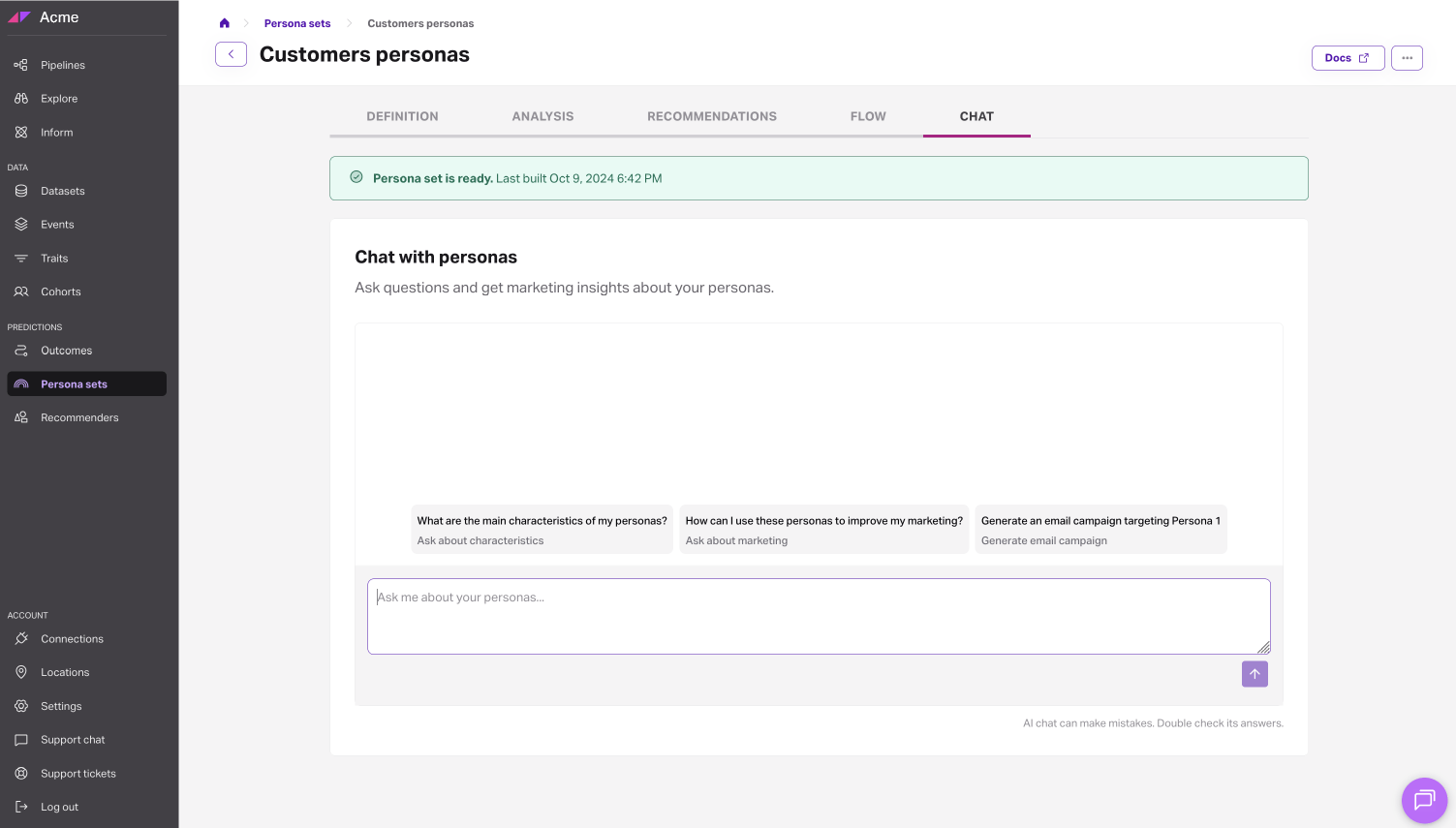Open the Docs external link
1456x828 pixels.
pos(1348,57)
